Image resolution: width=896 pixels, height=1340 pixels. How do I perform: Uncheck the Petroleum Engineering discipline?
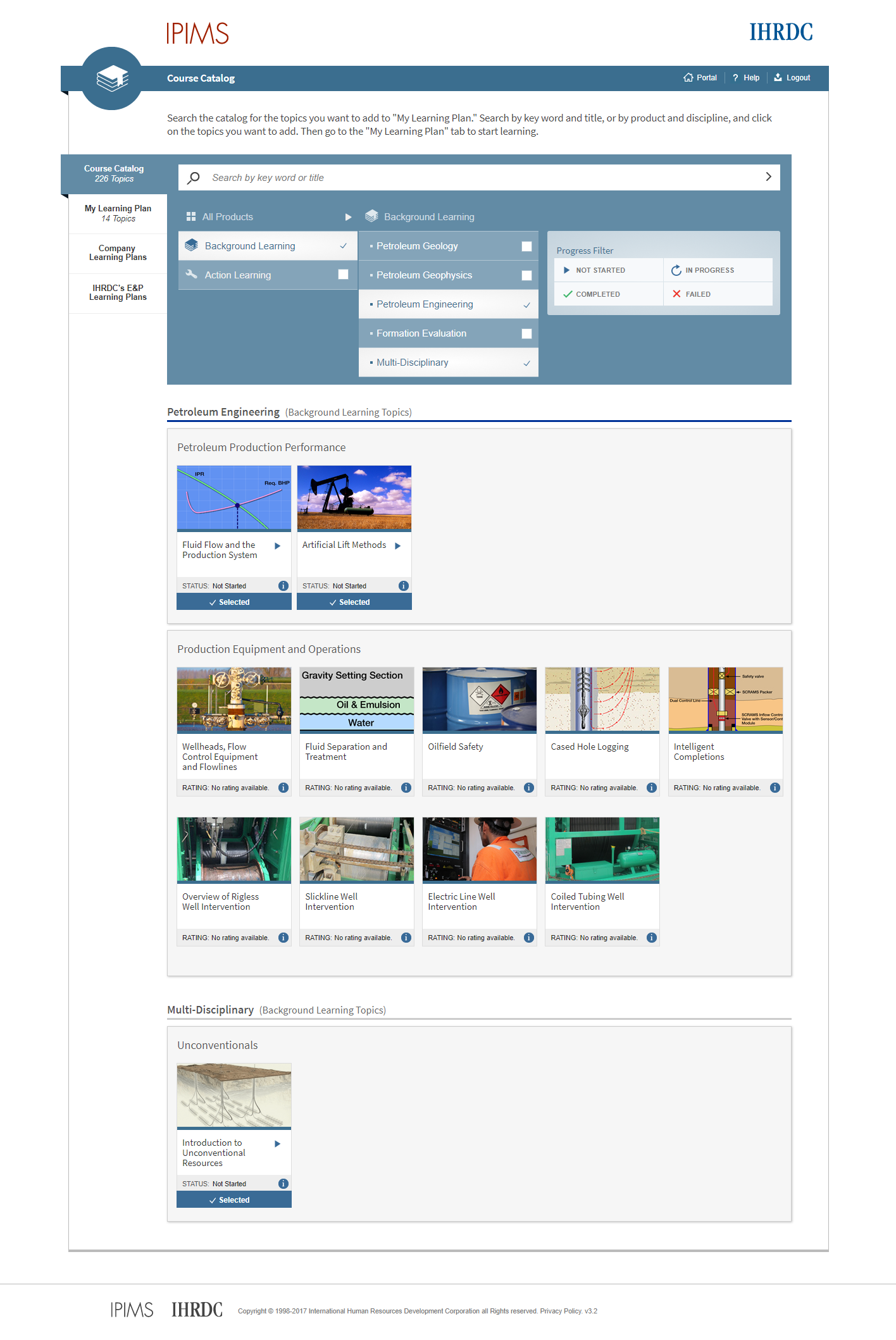click(x=526, y=305)
